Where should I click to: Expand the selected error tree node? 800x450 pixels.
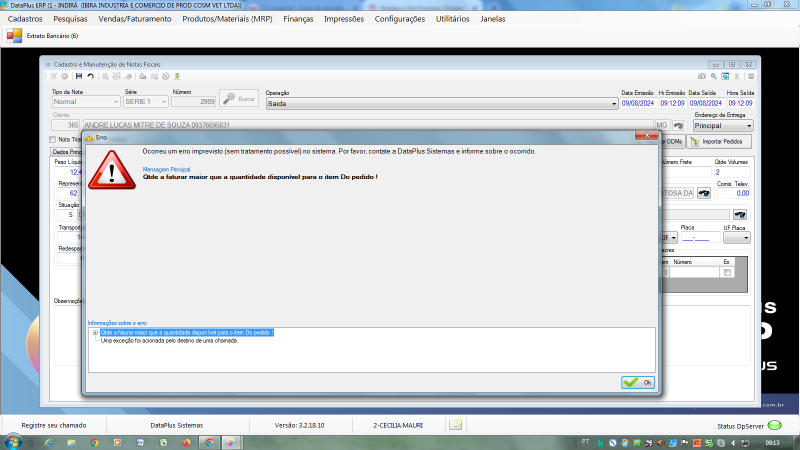point(95,333)
